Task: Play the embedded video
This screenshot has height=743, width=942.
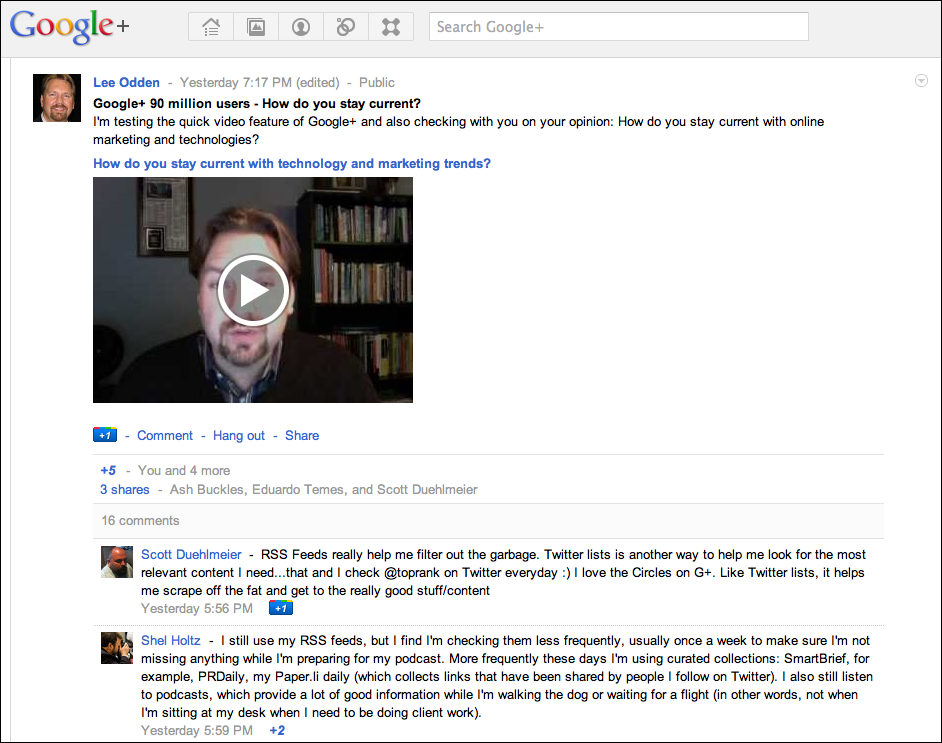Action: pyautogui.click(x=253, y=290)
